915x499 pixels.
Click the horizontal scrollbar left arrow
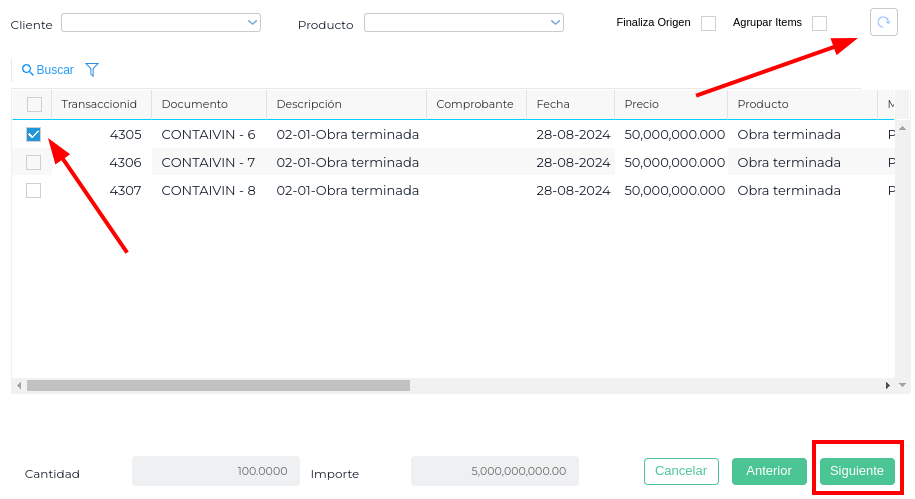click(x=19, y=385)
